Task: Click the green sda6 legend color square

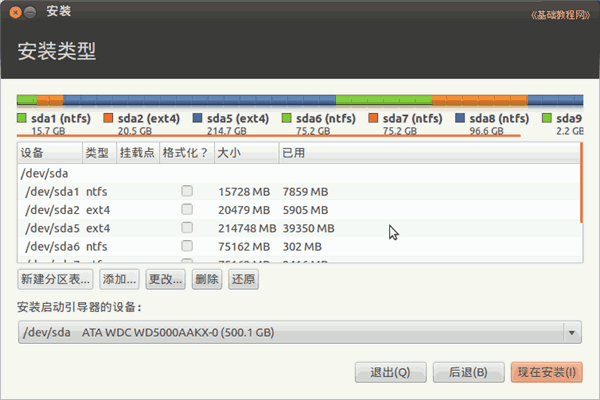Action: (286, 118)
